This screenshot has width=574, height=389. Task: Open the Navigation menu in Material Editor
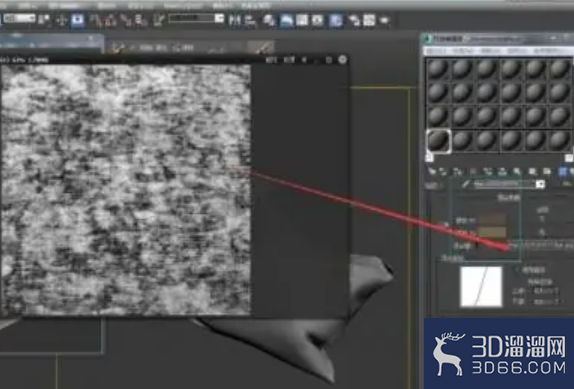pos(490,51)
